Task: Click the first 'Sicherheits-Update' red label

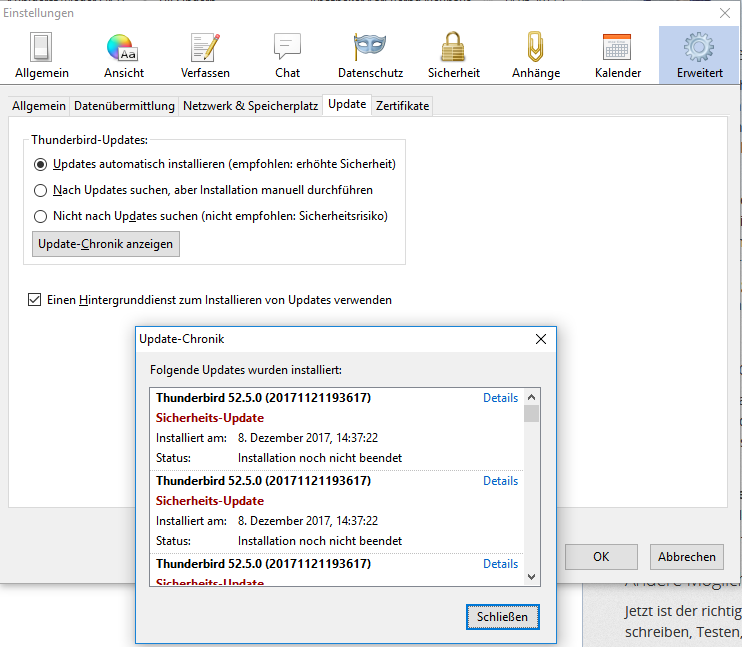Action: tap(210, 418)
